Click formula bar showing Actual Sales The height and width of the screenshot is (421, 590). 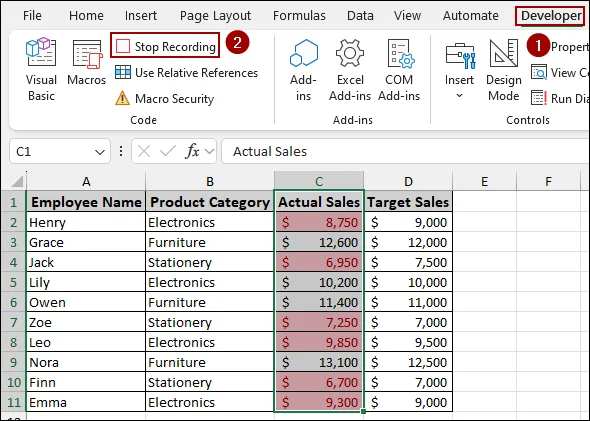[x=406, y=151]
